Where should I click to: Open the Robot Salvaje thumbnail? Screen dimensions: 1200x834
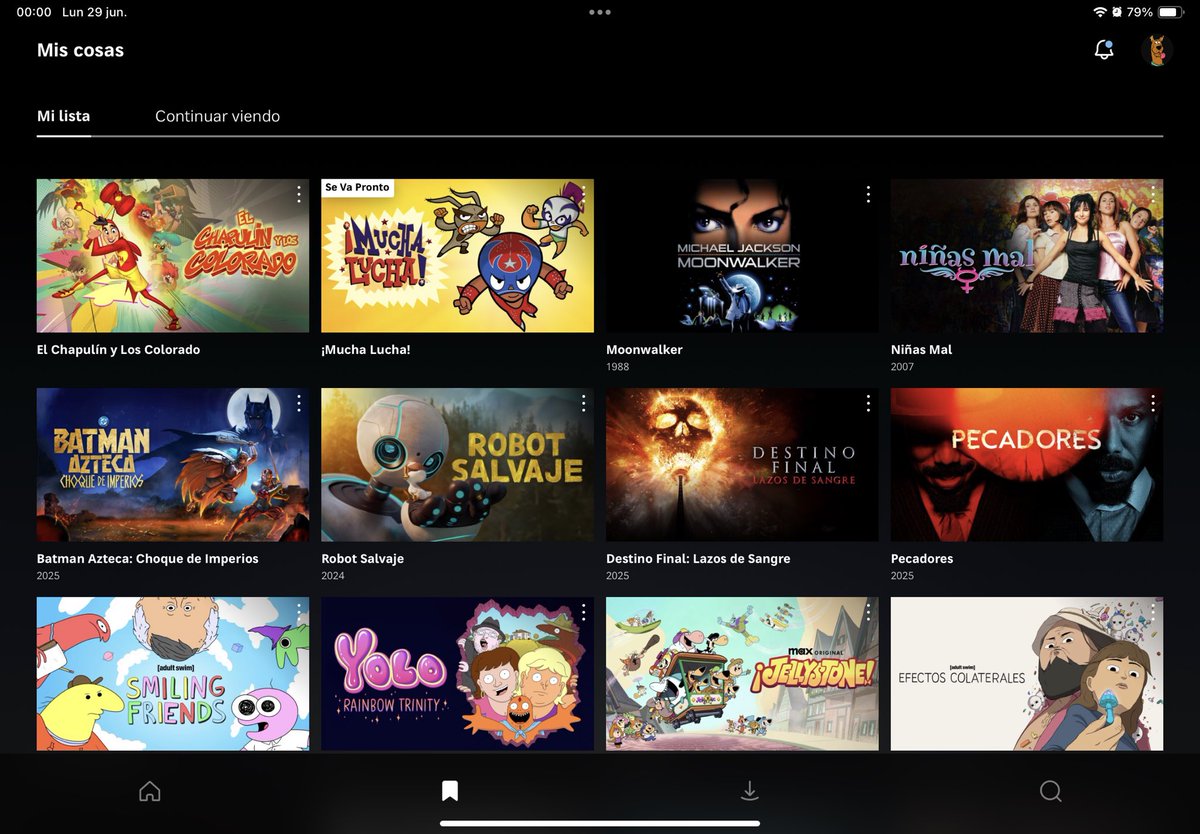(x=457, y=465)
